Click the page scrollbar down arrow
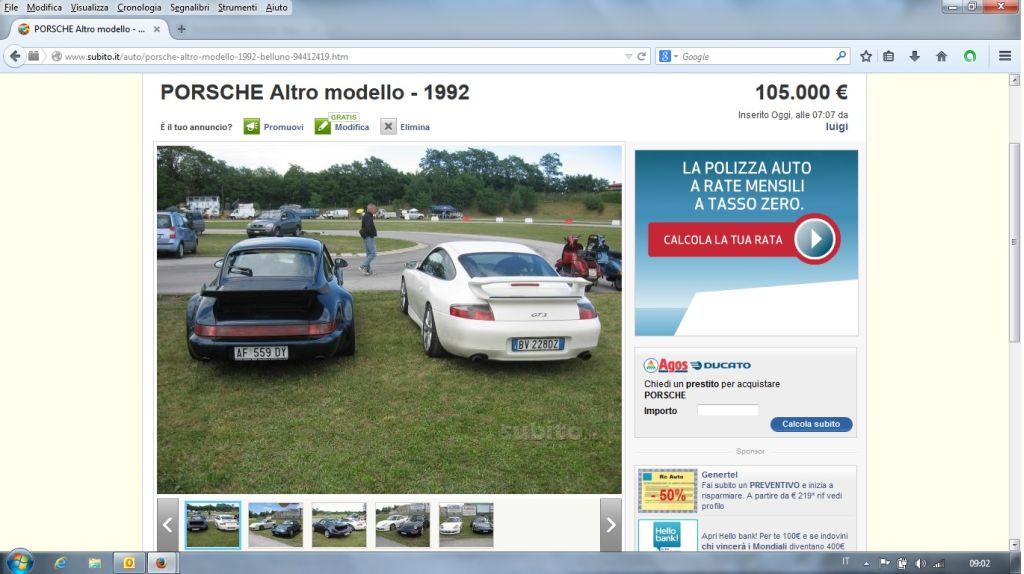The height and width of the screenshot is (574, 1024). [x=1014, y=545]
